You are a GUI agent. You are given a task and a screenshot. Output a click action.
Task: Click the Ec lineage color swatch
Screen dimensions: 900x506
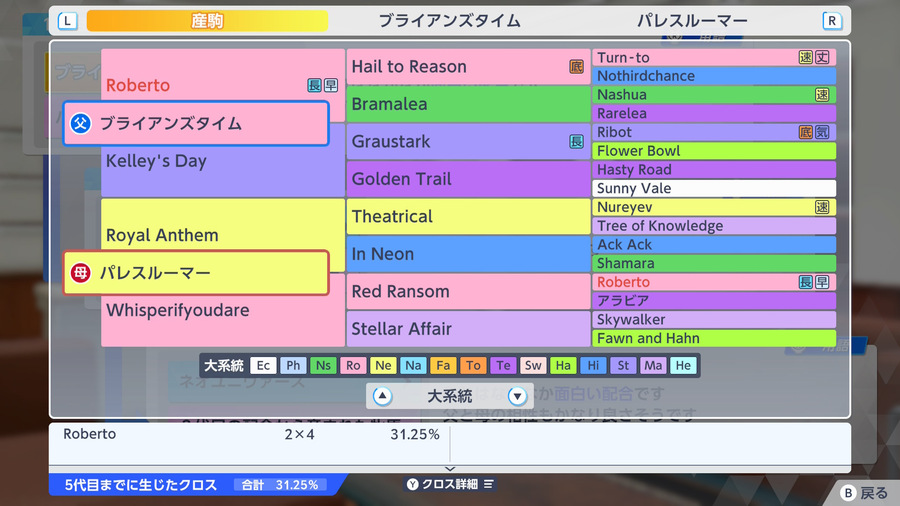[x=263, y=365]
